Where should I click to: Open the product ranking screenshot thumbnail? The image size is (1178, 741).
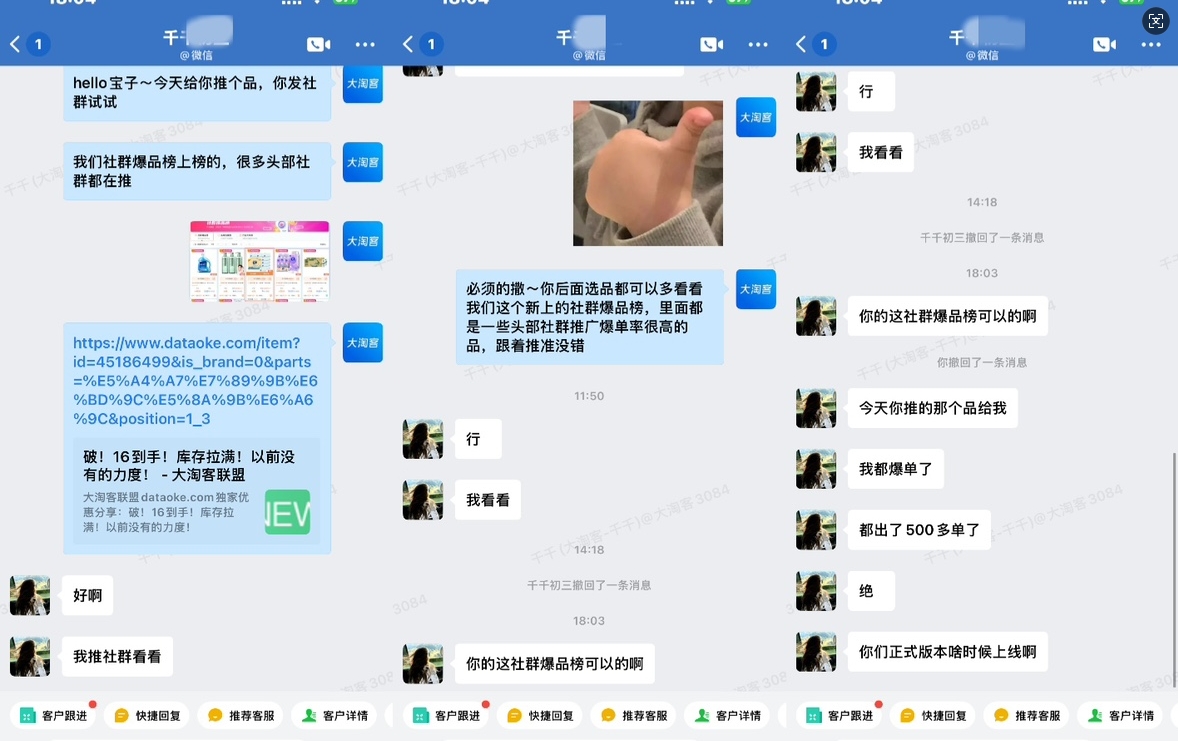pos(260,261)
